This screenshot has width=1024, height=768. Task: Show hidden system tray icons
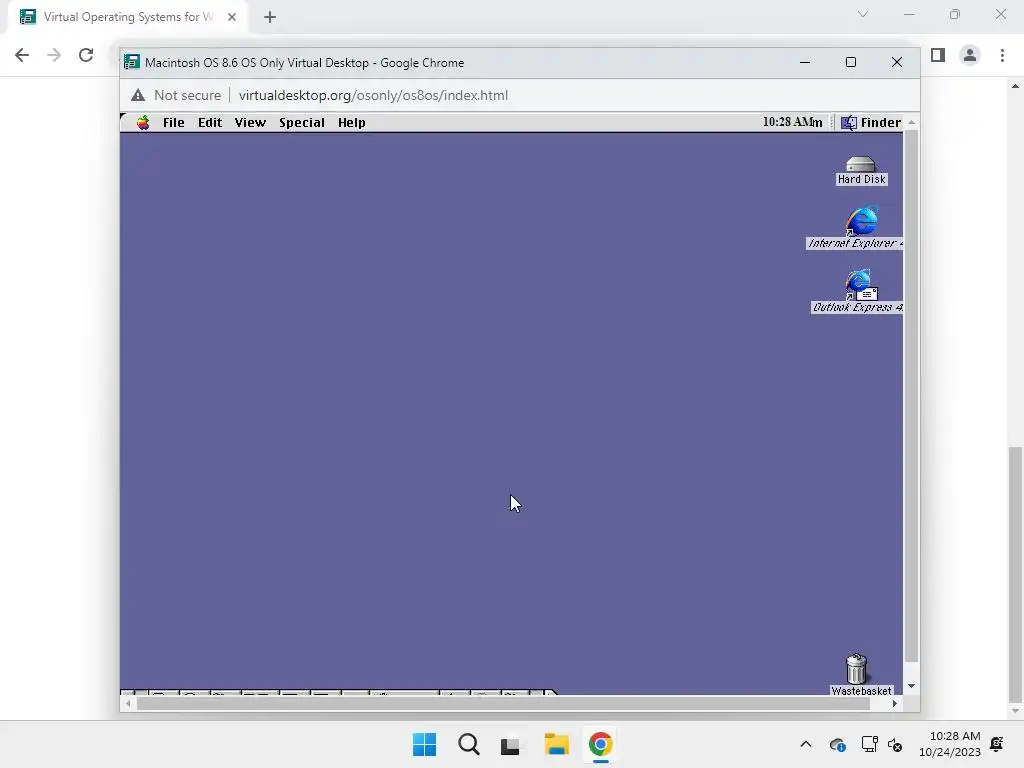806,744
